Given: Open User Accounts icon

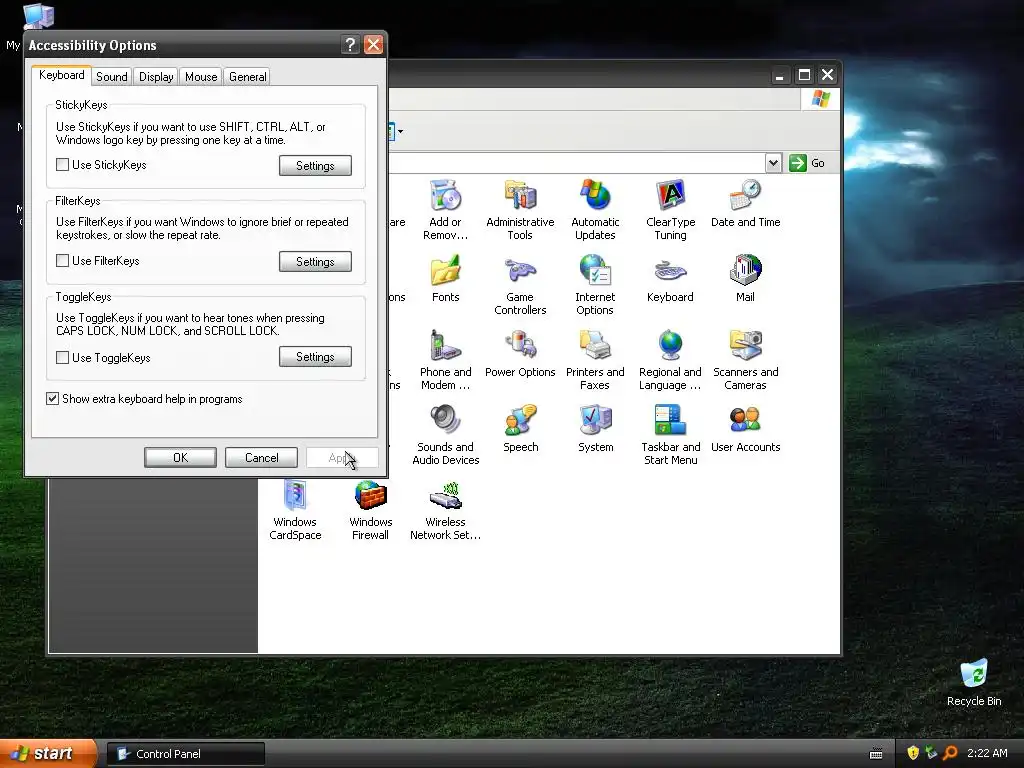Looking at the screenshot, I should coord(745,428).
